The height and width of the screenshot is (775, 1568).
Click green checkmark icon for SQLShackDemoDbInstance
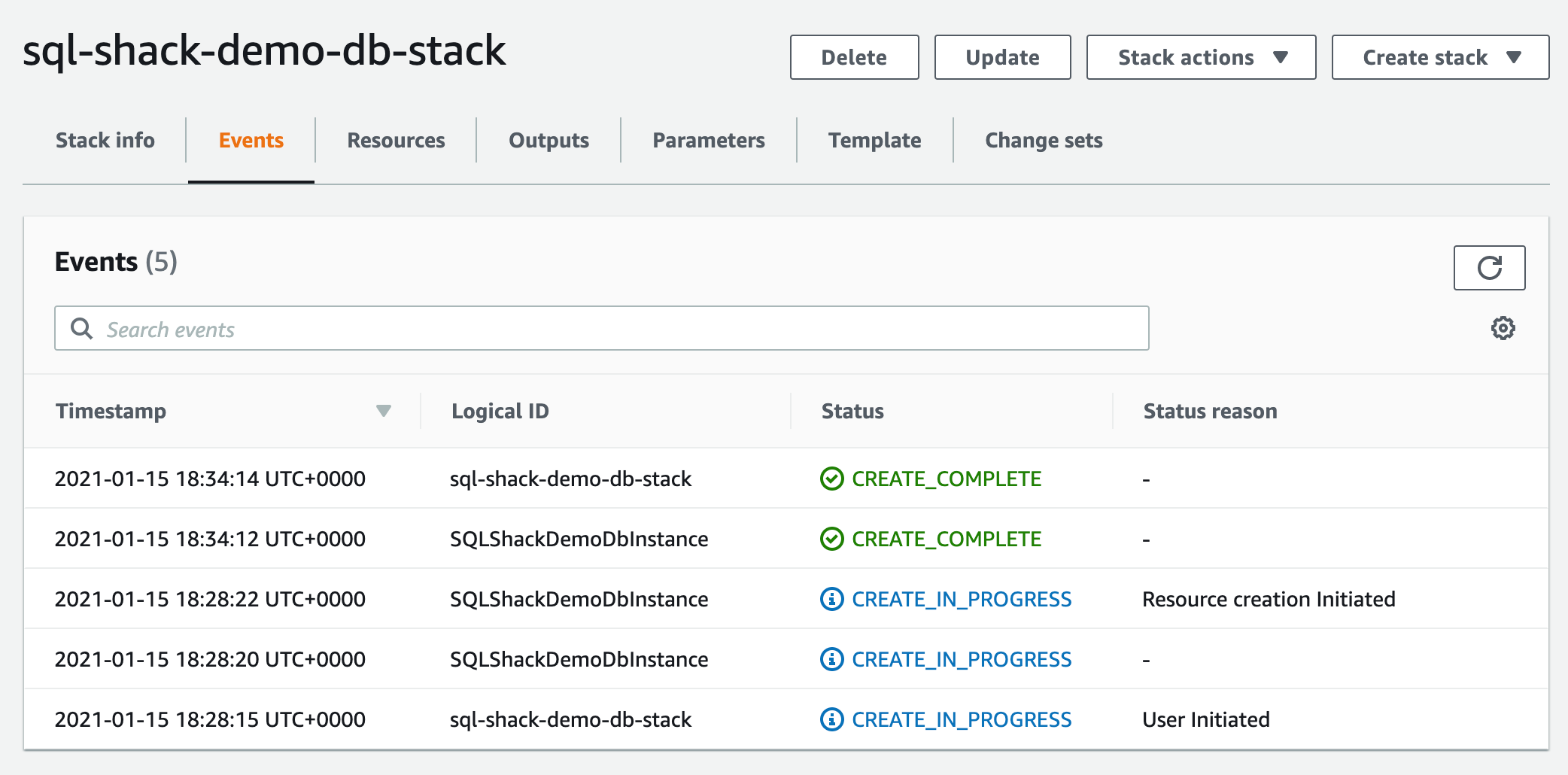click(x=831, y=539)
